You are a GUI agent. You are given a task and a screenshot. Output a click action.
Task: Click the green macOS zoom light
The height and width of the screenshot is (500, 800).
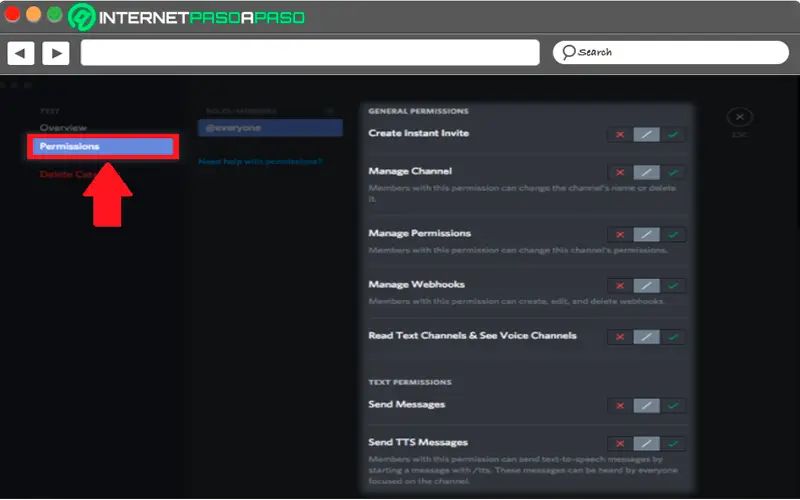click(x=55, y=14)
